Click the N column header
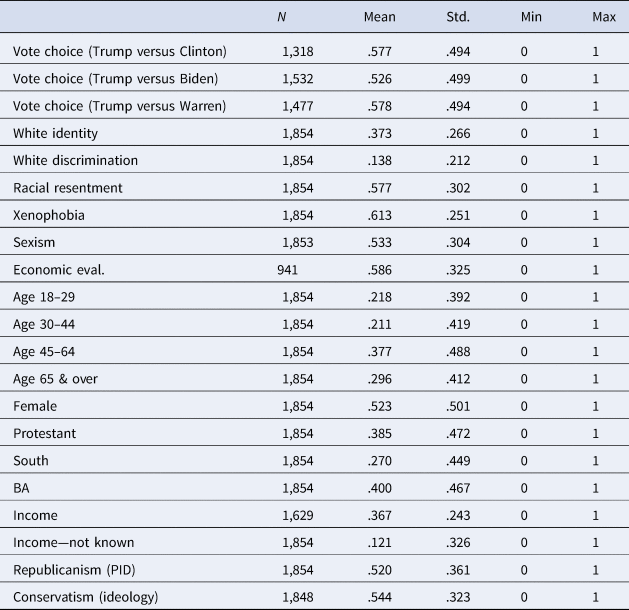The width and height of the screenshot is (629, 610). tap(282, 16)
